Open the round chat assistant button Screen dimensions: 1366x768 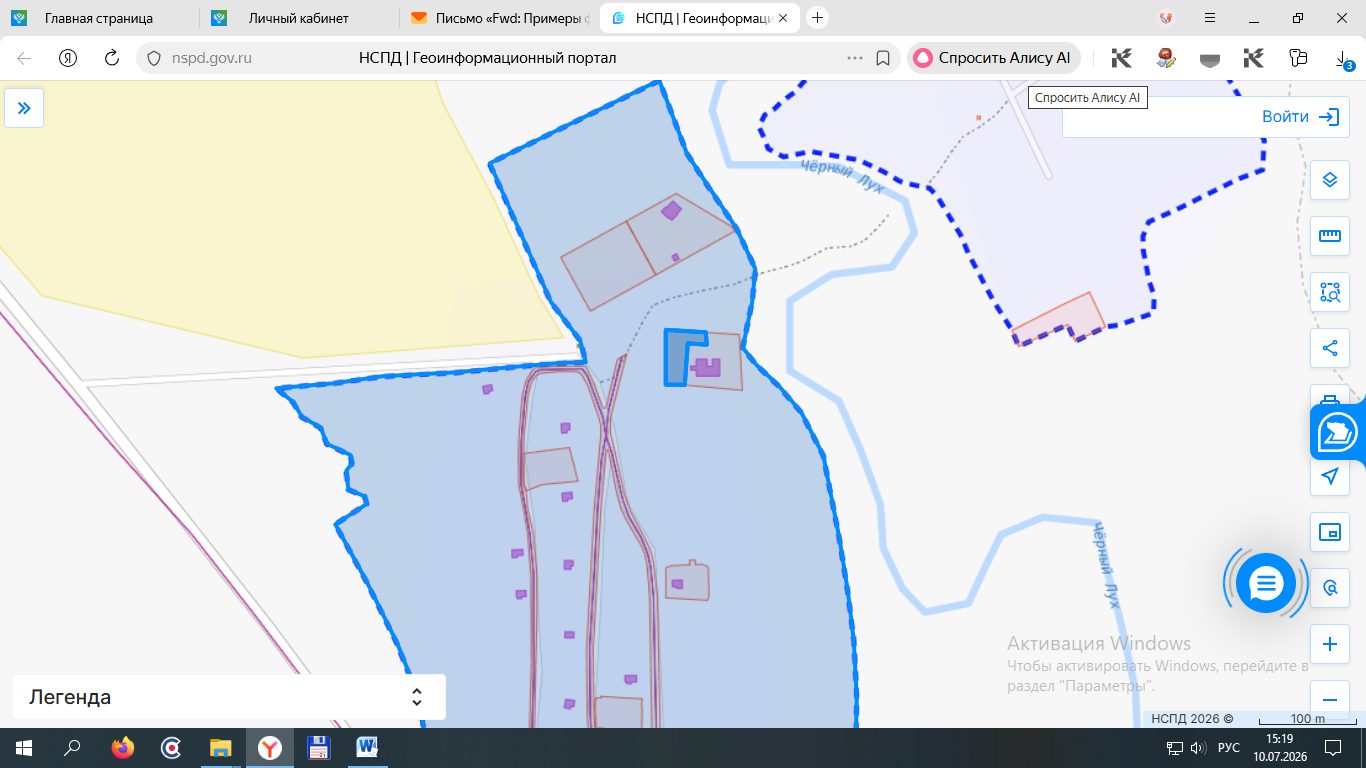1266,583
